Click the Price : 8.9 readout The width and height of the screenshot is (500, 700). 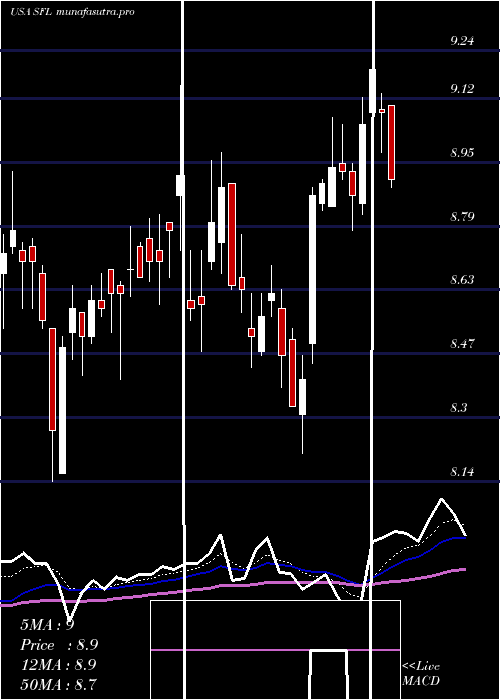[x=59, y=645]
